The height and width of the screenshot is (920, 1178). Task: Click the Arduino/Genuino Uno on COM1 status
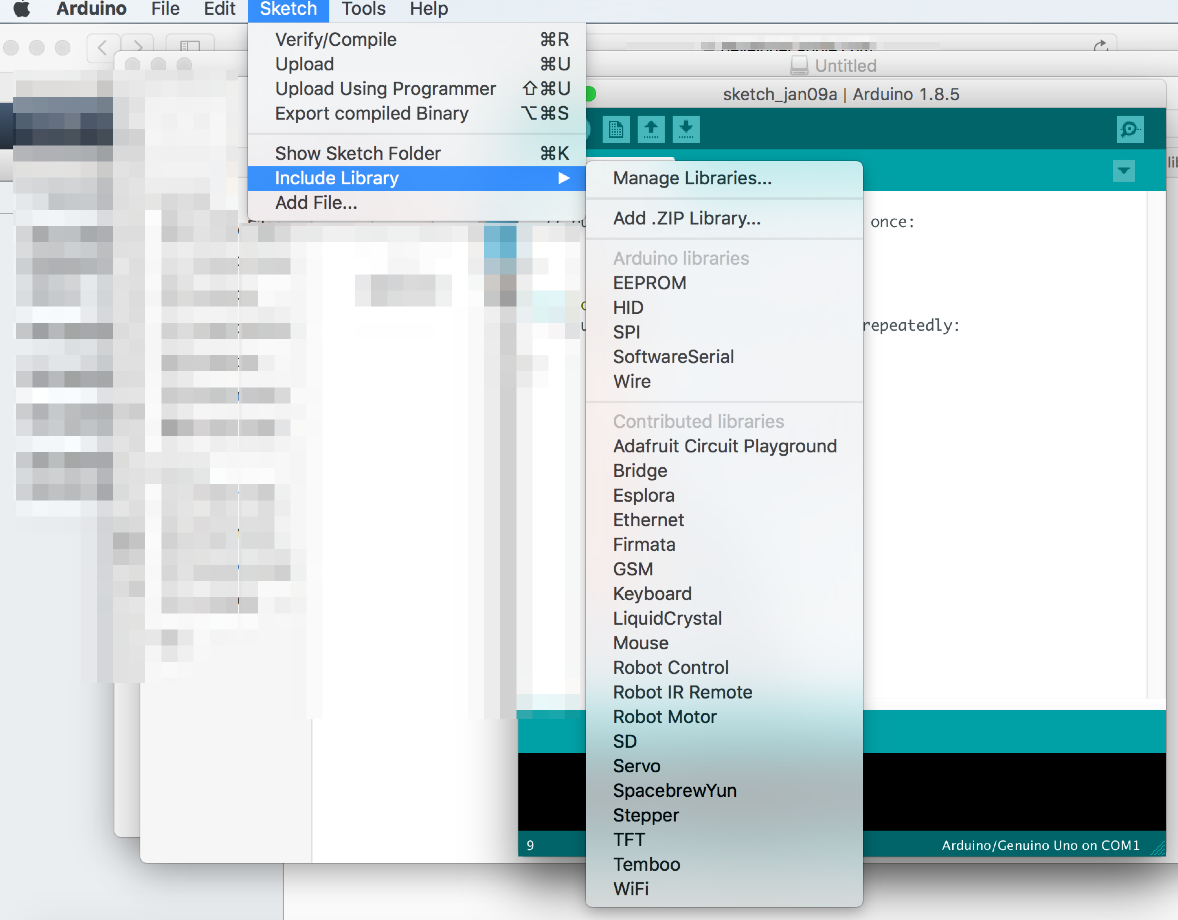[x=1041, y=845]
